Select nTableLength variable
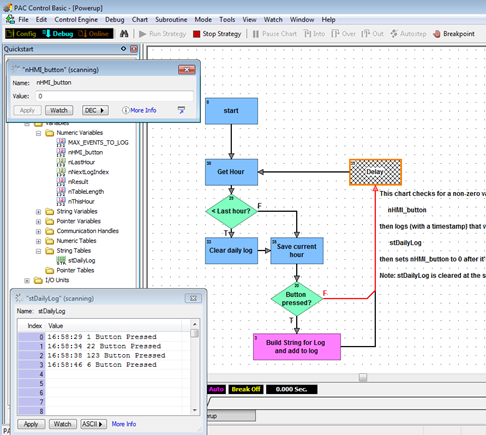 [x=86, y=192]
